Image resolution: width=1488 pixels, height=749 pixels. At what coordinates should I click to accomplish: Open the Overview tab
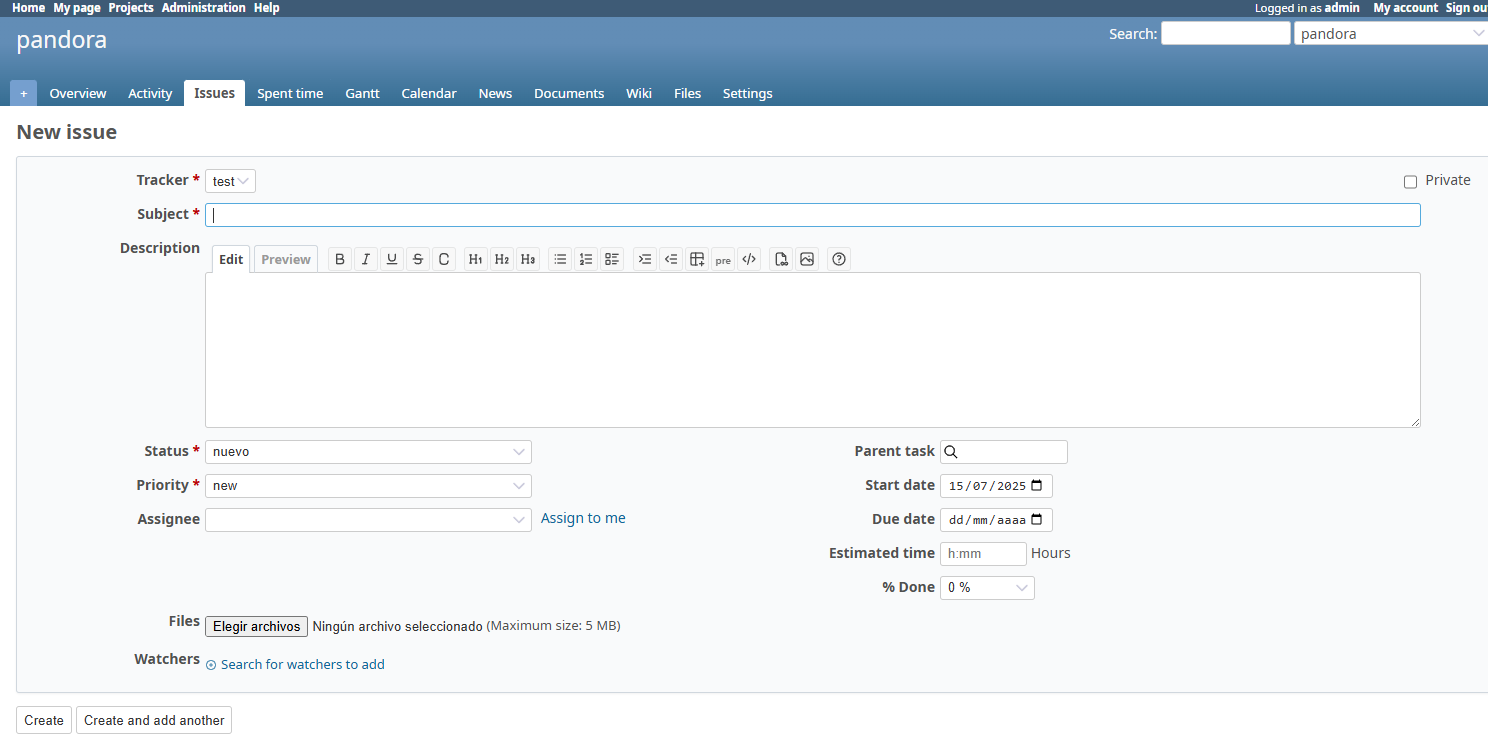coord(78,93)
